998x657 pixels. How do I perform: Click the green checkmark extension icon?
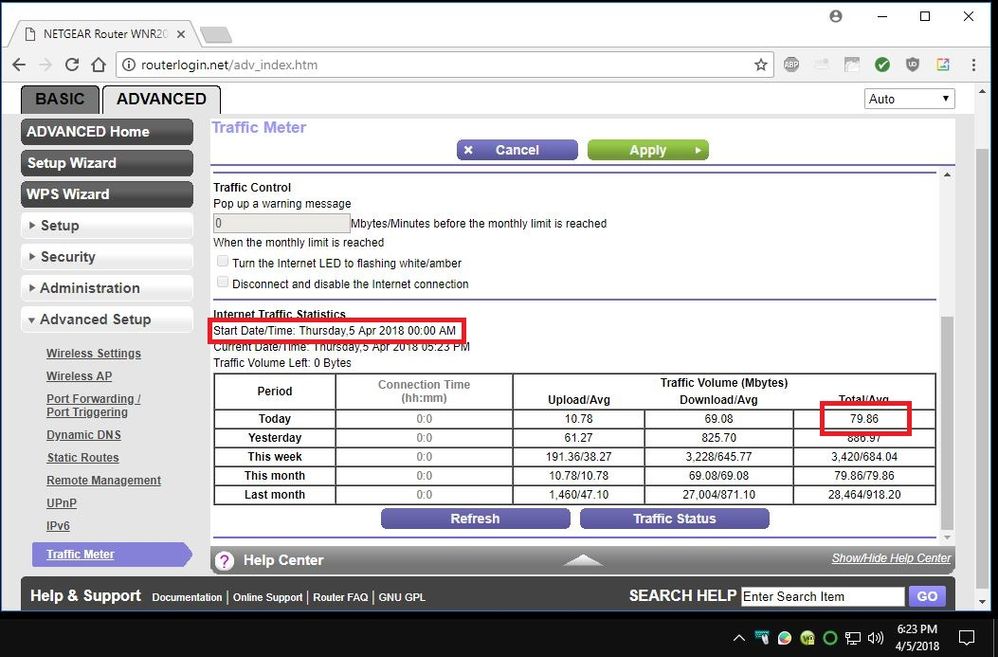[x=882, y=65]
